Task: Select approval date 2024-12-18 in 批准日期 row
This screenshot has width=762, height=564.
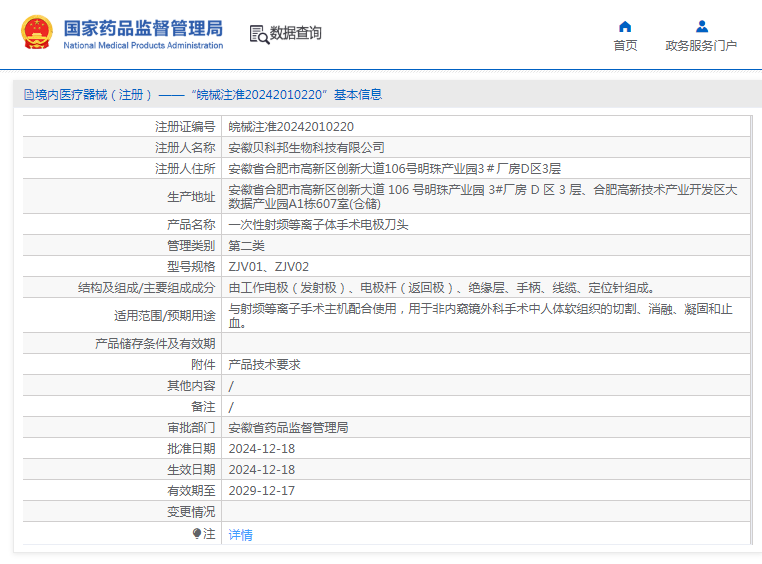Action: pos(261,449)
